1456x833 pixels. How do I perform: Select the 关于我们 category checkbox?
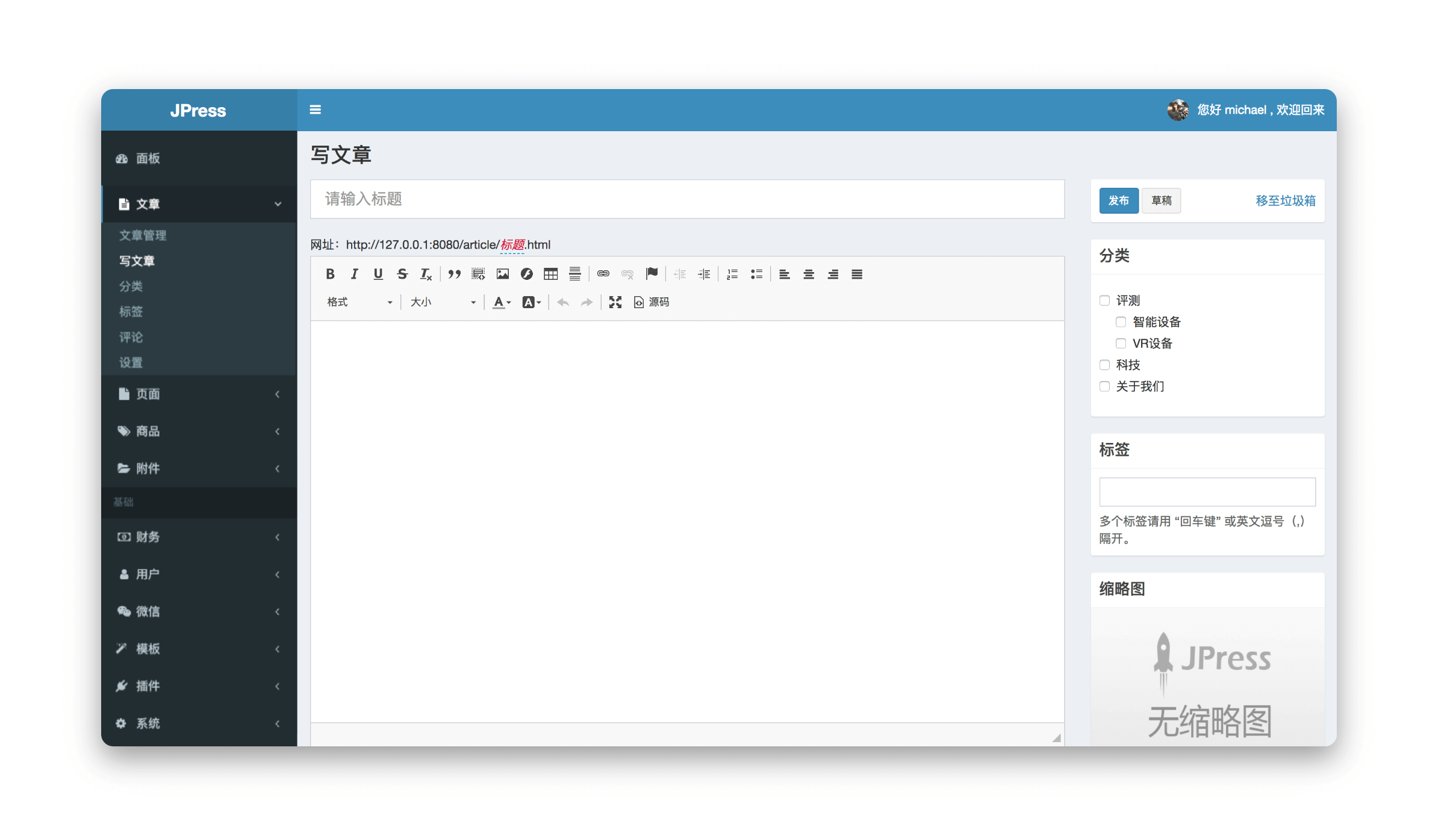[1105, 386]
